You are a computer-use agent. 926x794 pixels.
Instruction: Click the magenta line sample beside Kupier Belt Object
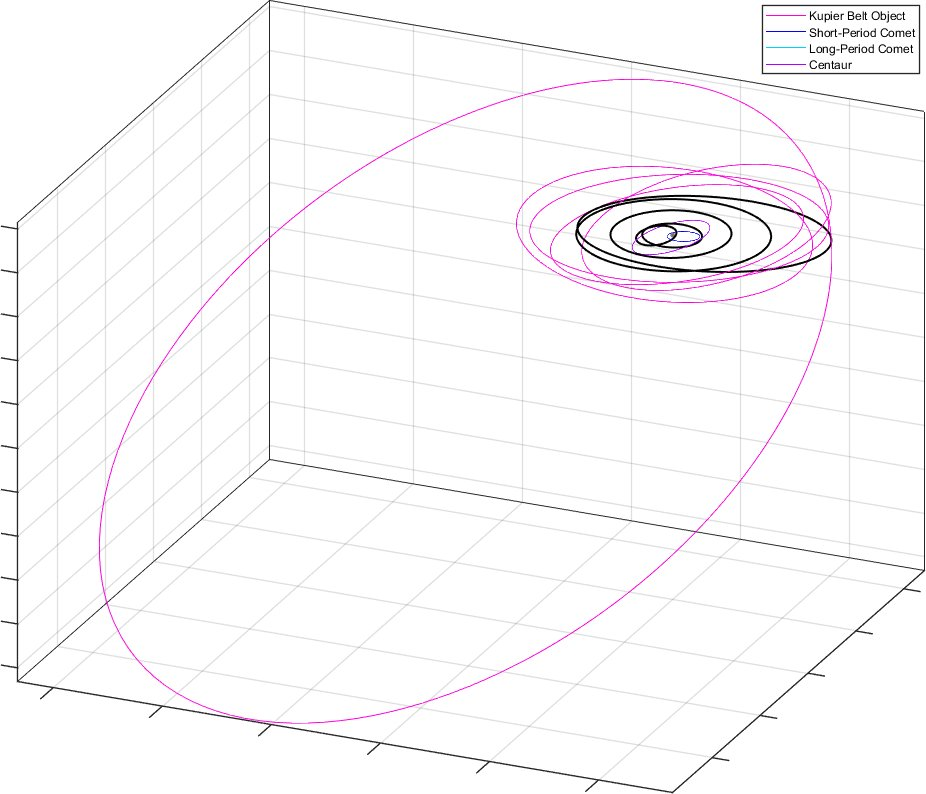[785, 16]
